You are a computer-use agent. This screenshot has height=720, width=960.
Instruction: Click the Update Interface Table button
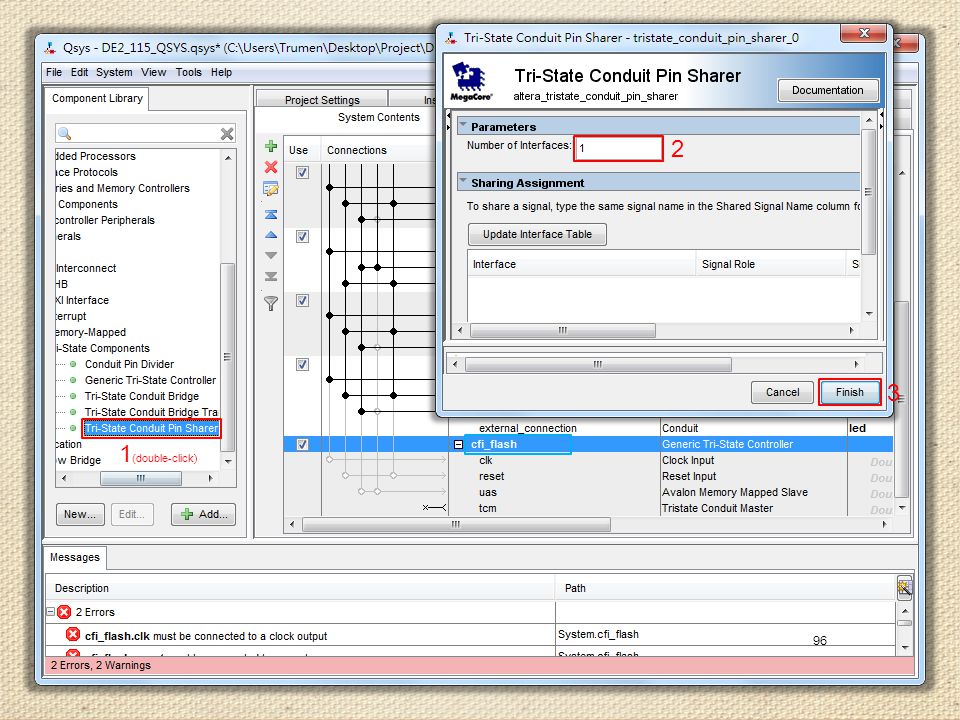[537, 234]
